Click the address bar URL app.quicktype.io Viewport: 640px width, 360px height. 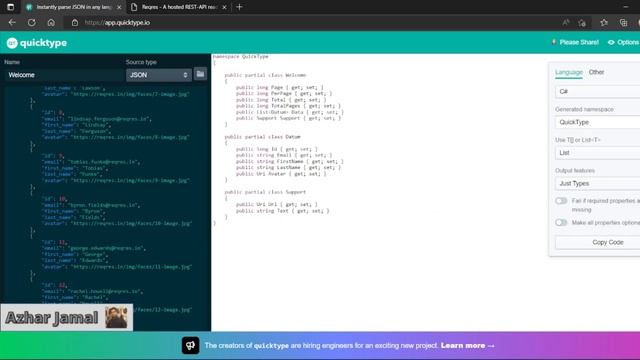tap(117, 23)
